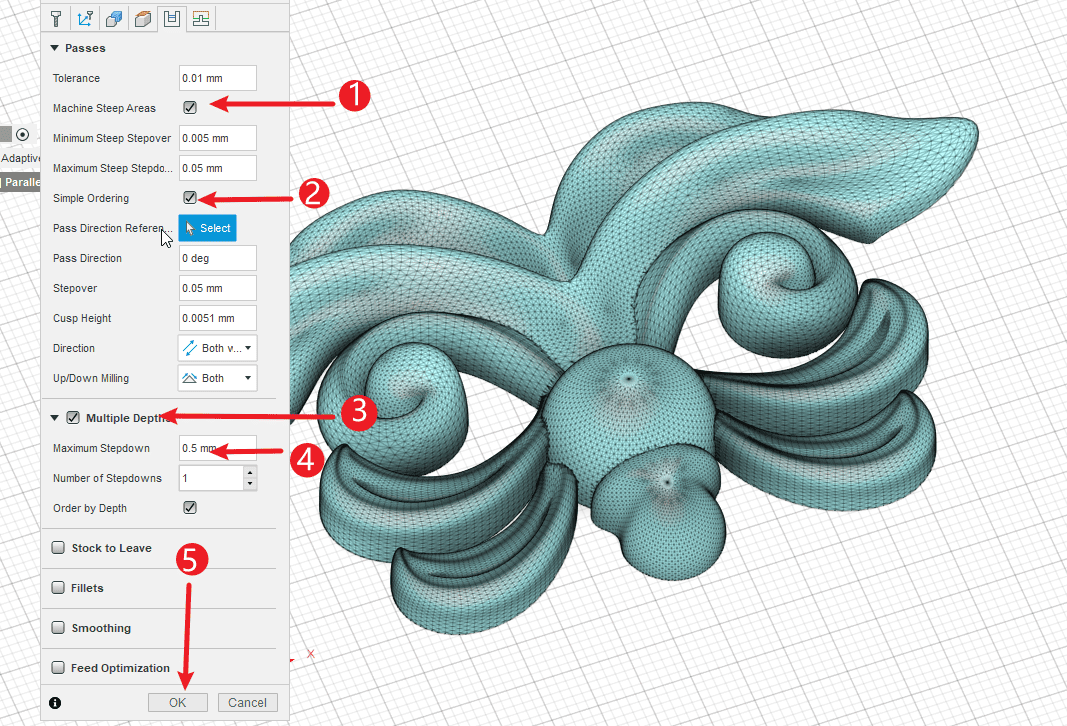Click the Cancel button
This screenshot has width=1067, height=726.
tap(247, 703)
